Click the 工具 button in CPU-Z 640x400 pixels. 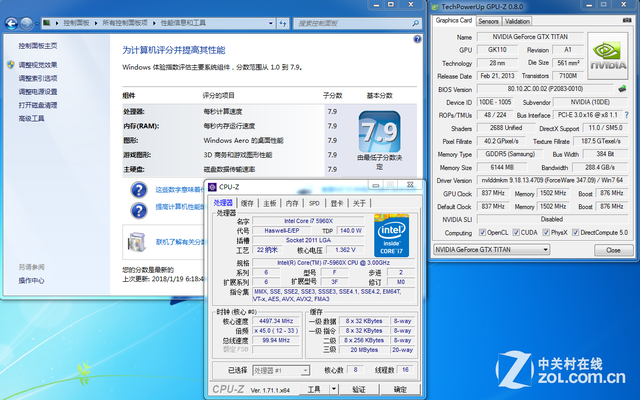(x=313, y=389)
